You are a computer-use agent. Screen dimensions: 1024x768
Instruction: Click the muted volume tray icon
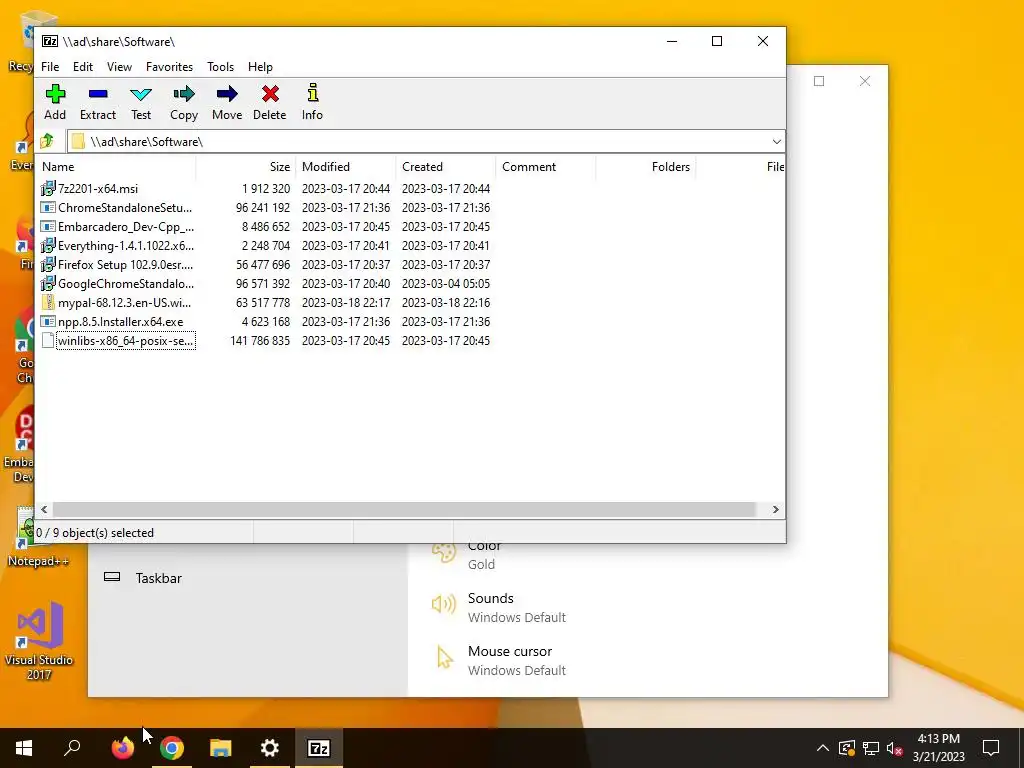894,748
